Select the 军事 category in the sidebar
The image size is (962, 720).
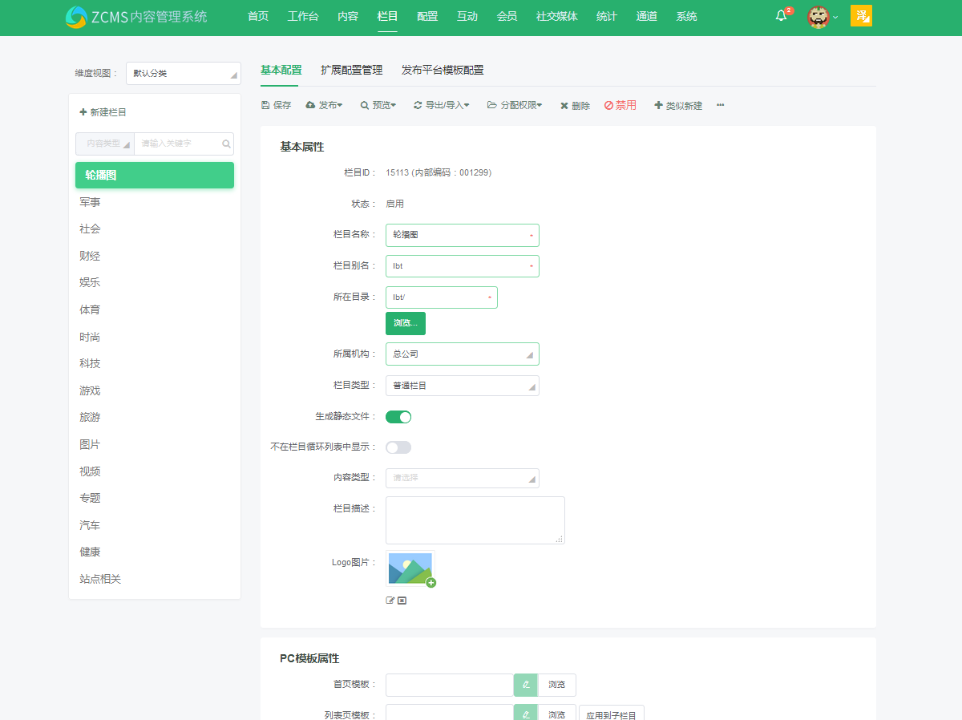90,202
